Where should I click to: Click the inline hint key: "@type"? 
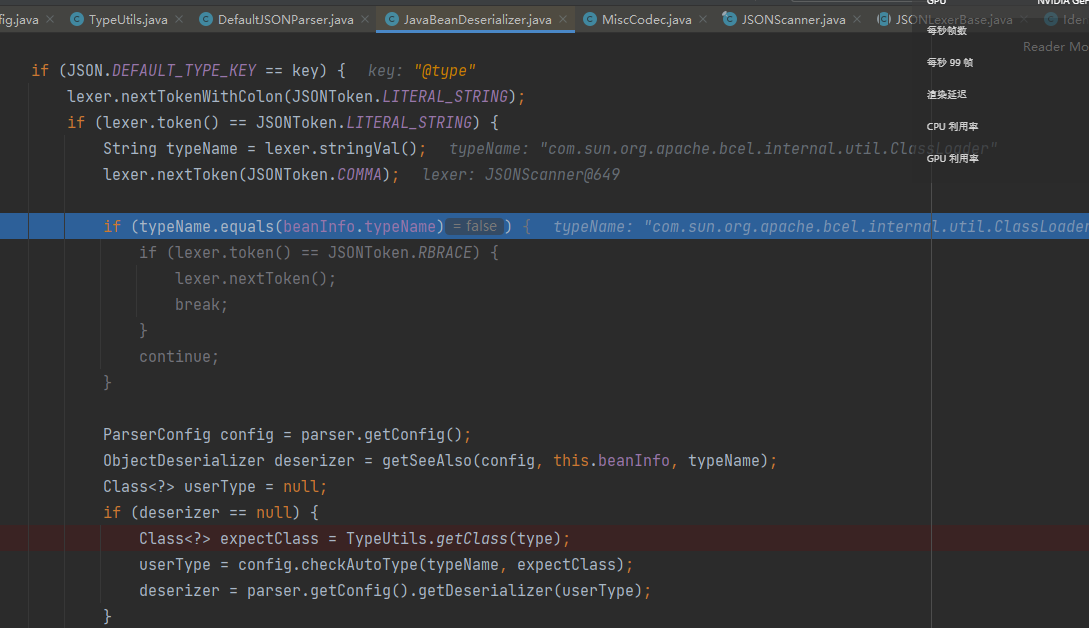[x=422, y=71]
